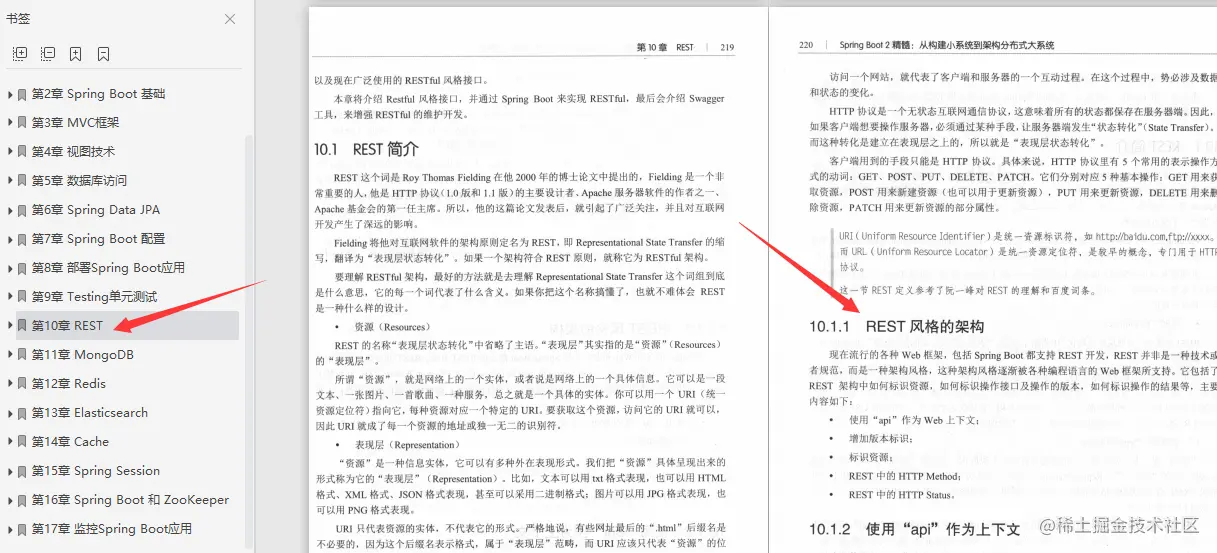Screen dimensions: 1217x553
Task: Expand the 第17章 监控Spring Boot应用 arrow
Action: pos(10,529)
